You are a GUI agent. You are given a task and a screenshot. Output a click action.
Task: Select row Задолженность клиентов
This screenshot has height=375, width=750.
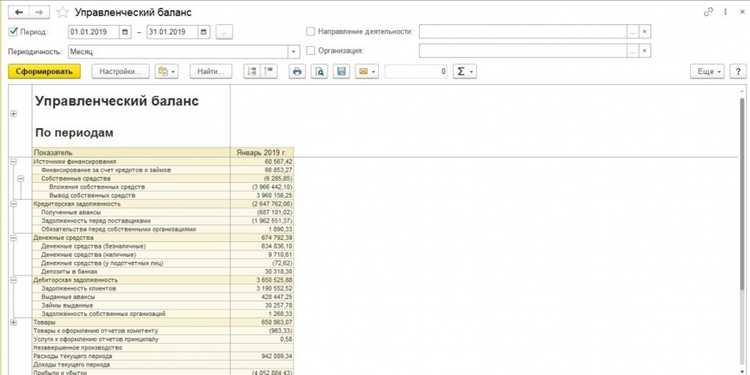coord(163,288)
